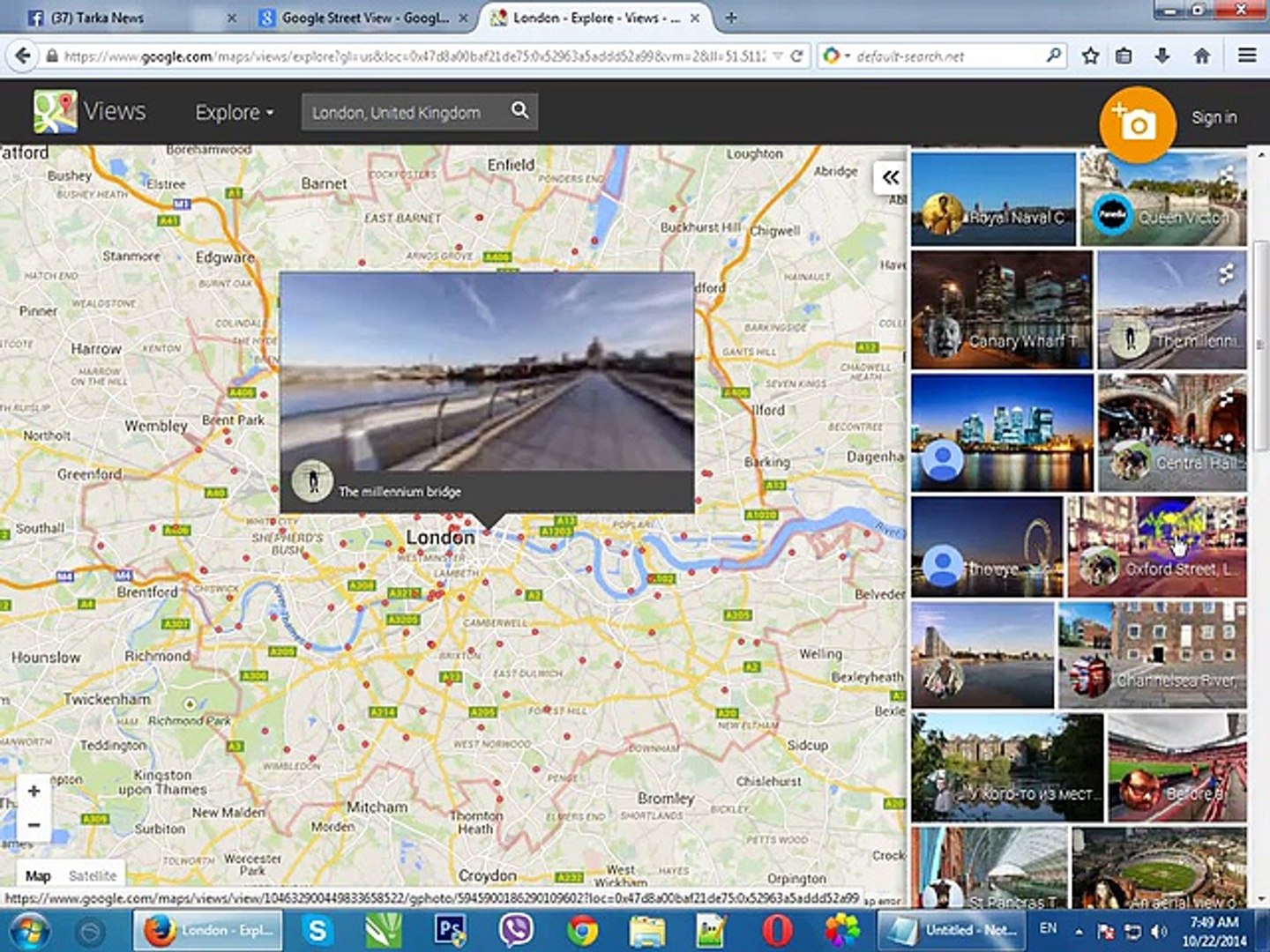The image size is (1270, 952).
Task: Open Skype from the Windows taskbar
Action: 317,930
